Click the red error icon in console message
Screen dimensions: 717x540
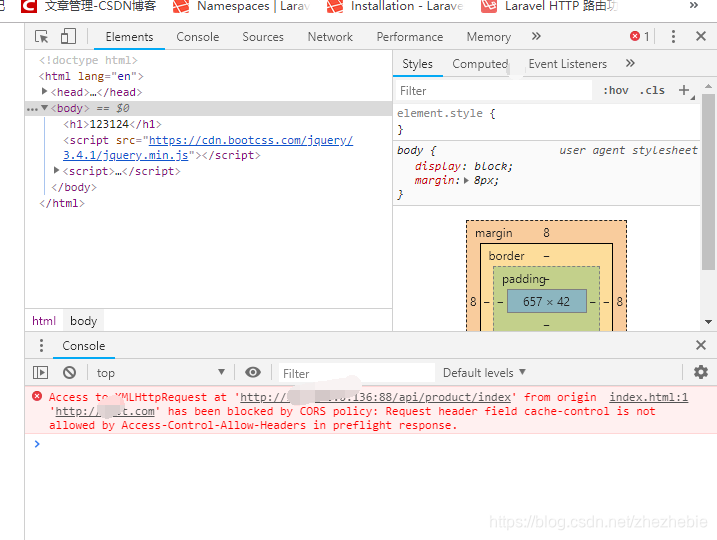[37, 396]
